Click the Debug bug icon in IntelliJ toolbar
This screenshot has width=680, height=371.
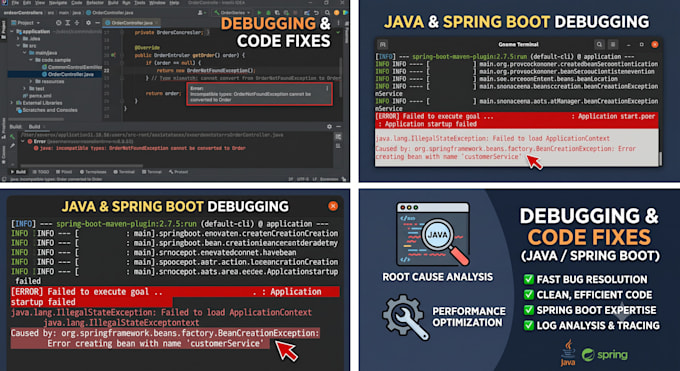[x=268, y=13]
